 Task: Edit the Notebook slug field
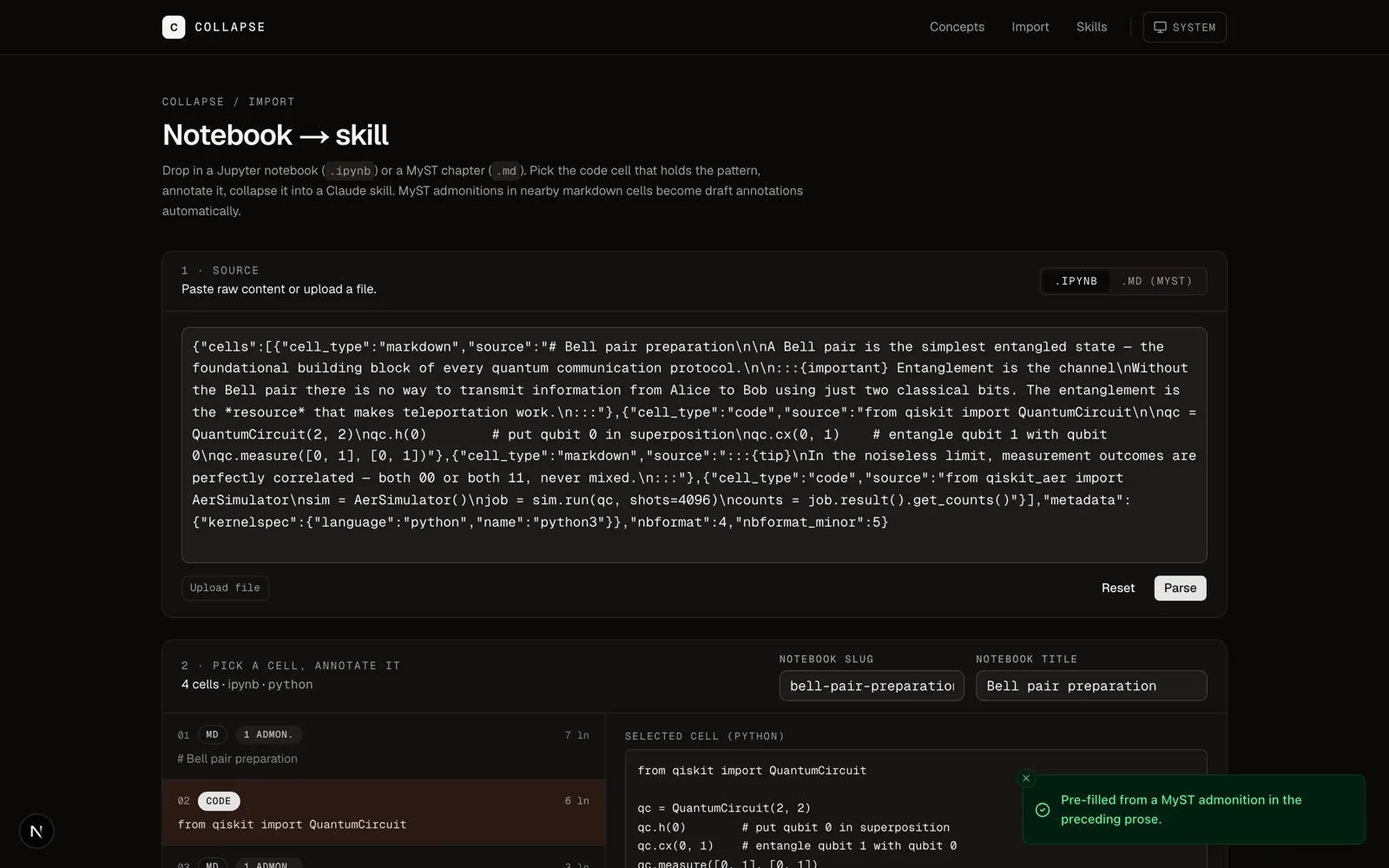coord(872,686)
